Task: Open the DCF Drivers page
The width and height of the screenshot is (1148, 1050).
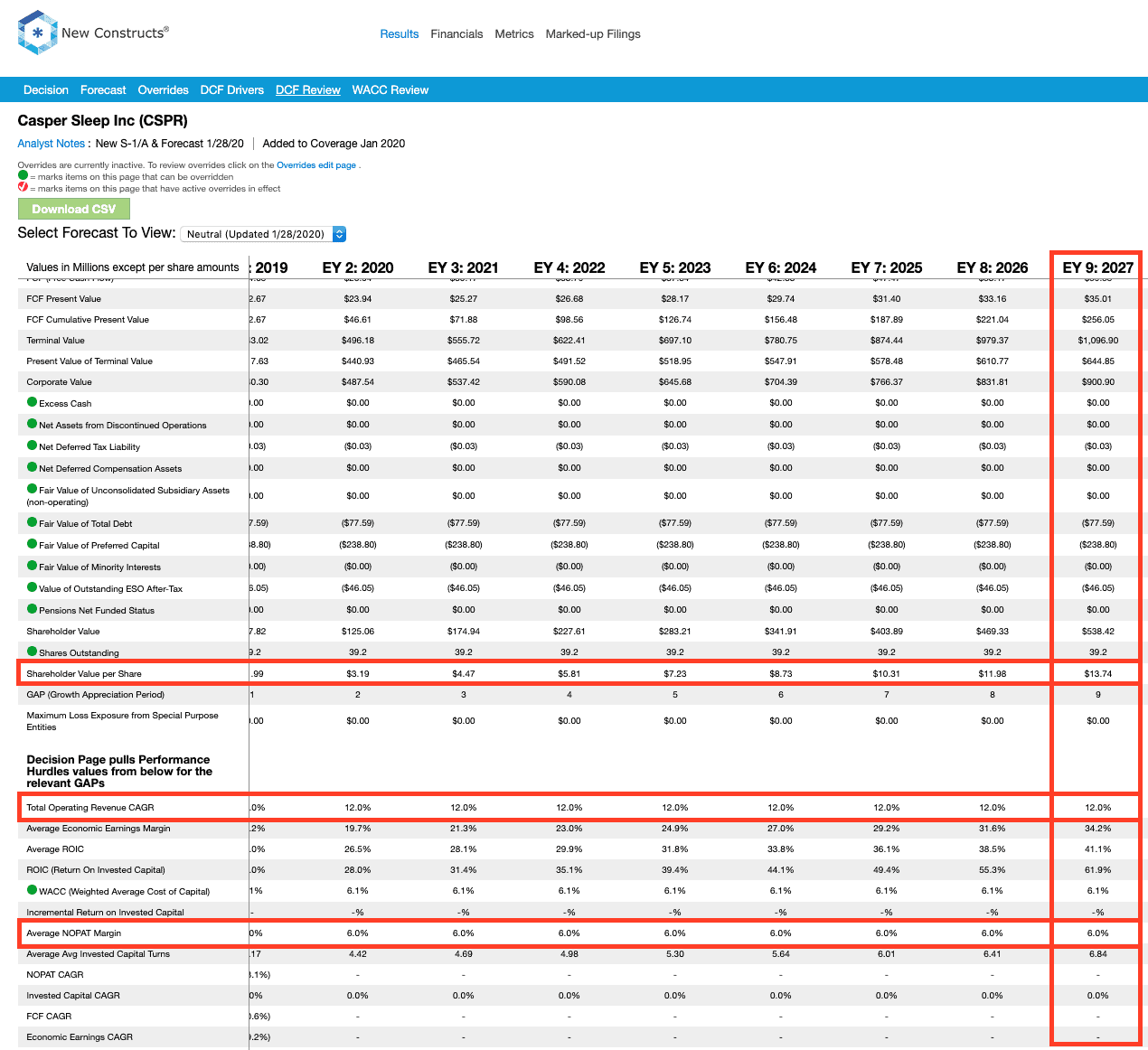Action: coord(232,90)
